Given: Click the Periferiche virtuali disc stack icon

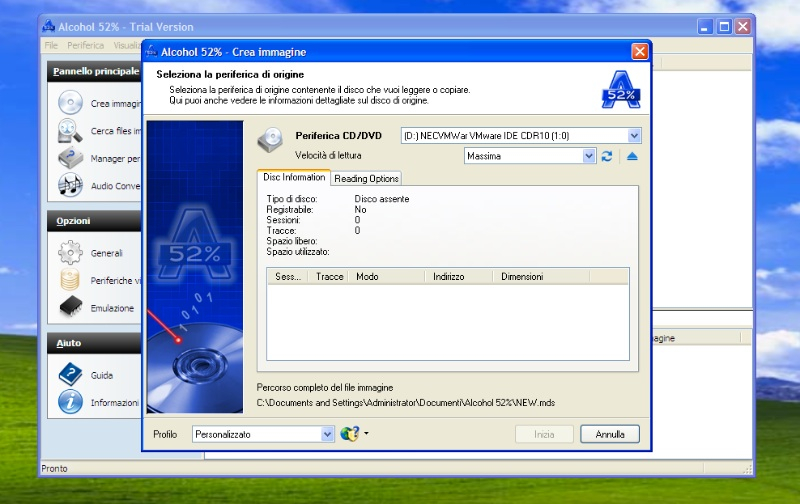Looking at the screenshot, I should (70, 281).
